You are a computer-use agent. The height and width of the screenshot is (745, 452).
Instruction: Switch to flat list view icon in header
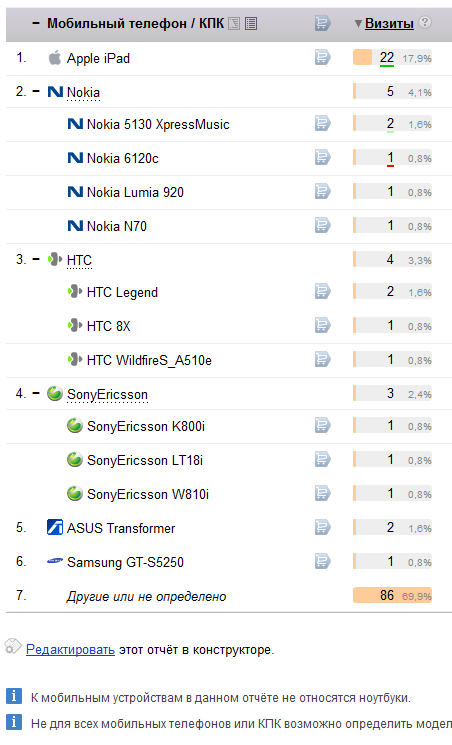(x=251, y=23)
